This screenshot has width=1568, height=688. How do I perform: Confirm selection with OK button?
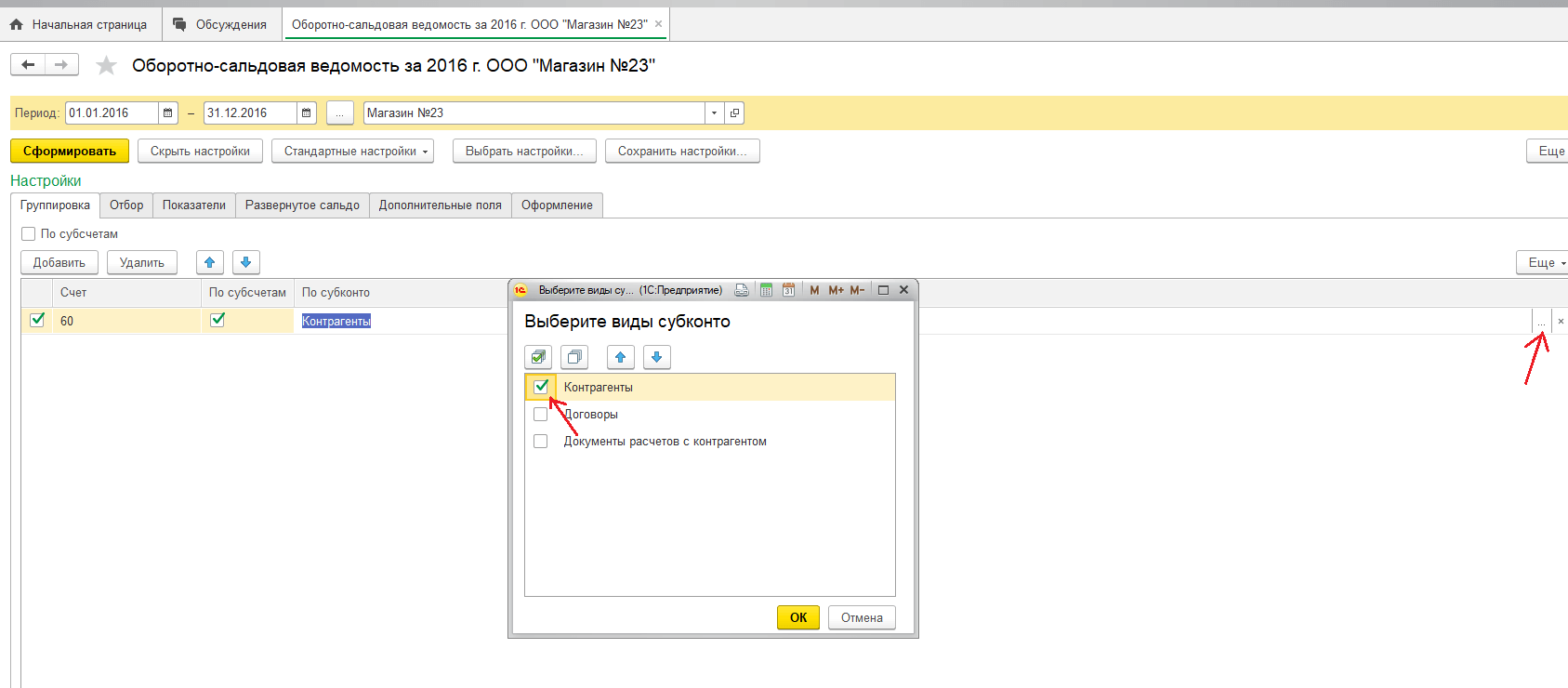[x=797, y=617]
